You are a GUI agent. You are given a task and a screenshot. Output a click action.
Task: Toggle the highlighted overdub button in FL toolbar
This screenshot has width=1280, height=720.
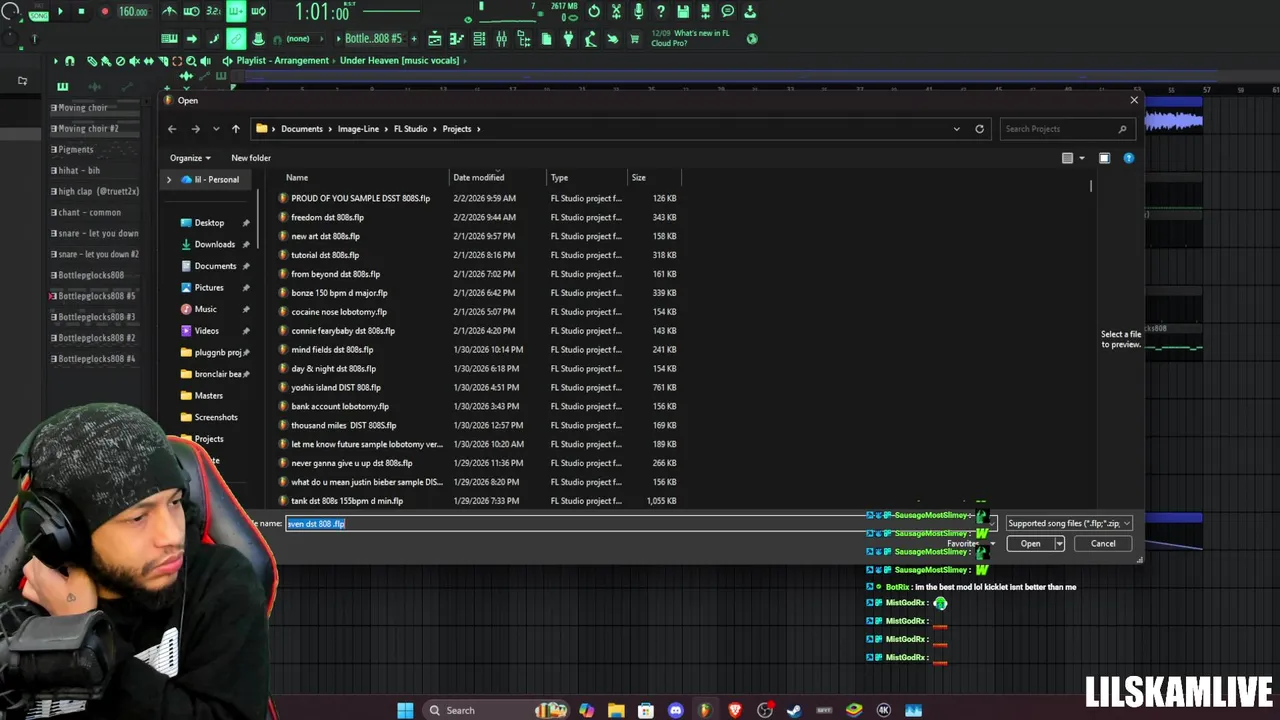pos(236,12)
